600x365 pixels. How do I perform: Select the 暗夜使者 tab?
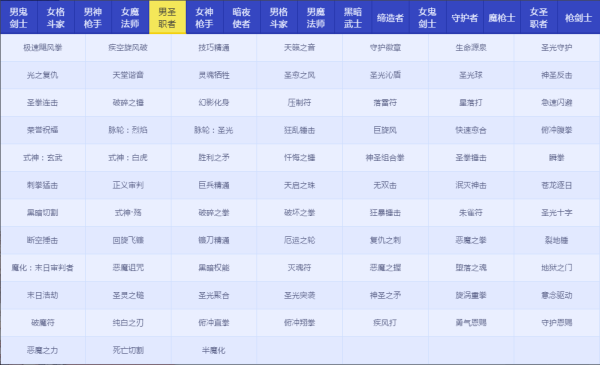click(x=241, y=18)
